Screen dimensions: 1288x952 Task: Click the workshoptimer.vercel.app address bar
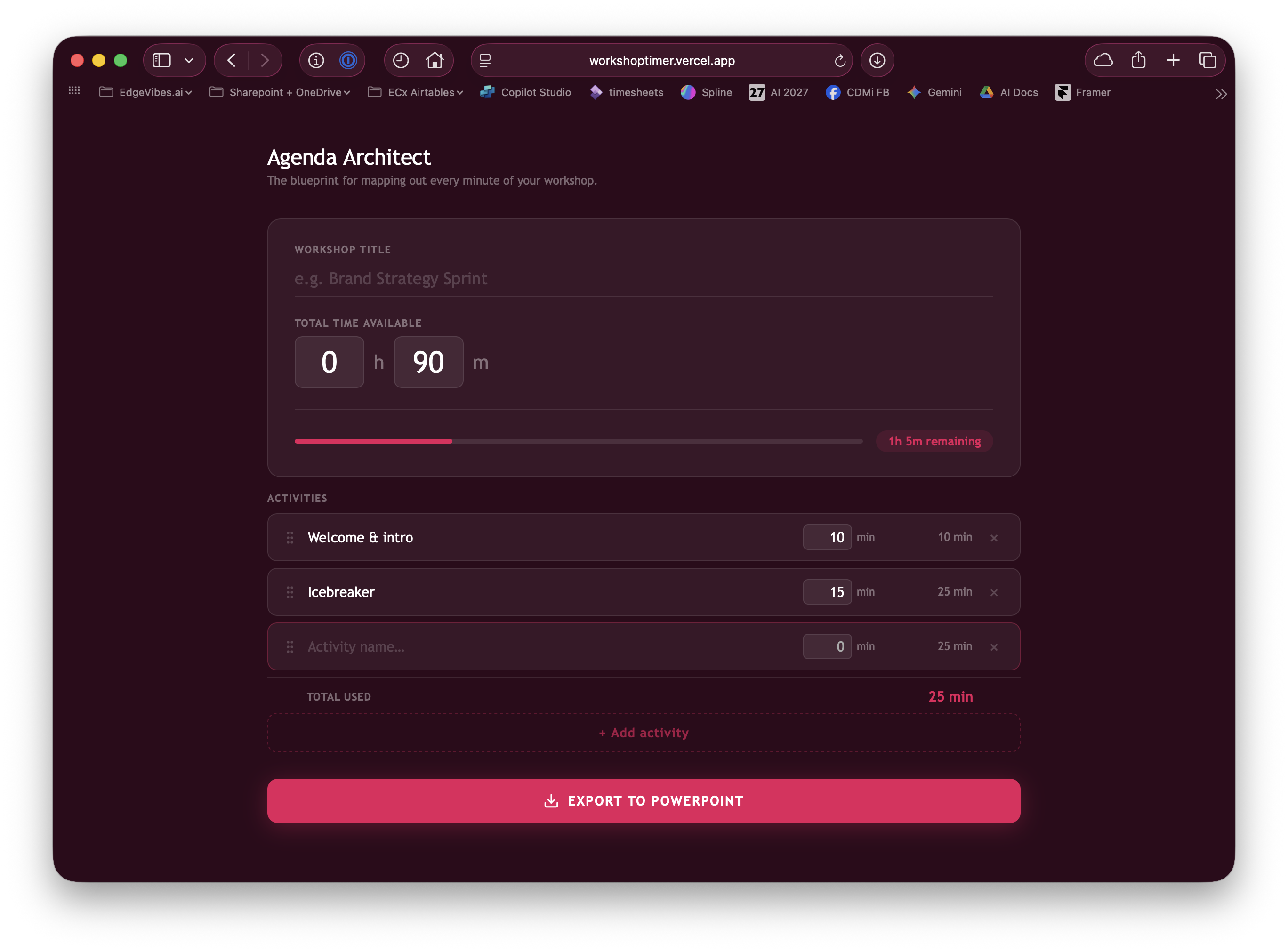tap(661, 60)
